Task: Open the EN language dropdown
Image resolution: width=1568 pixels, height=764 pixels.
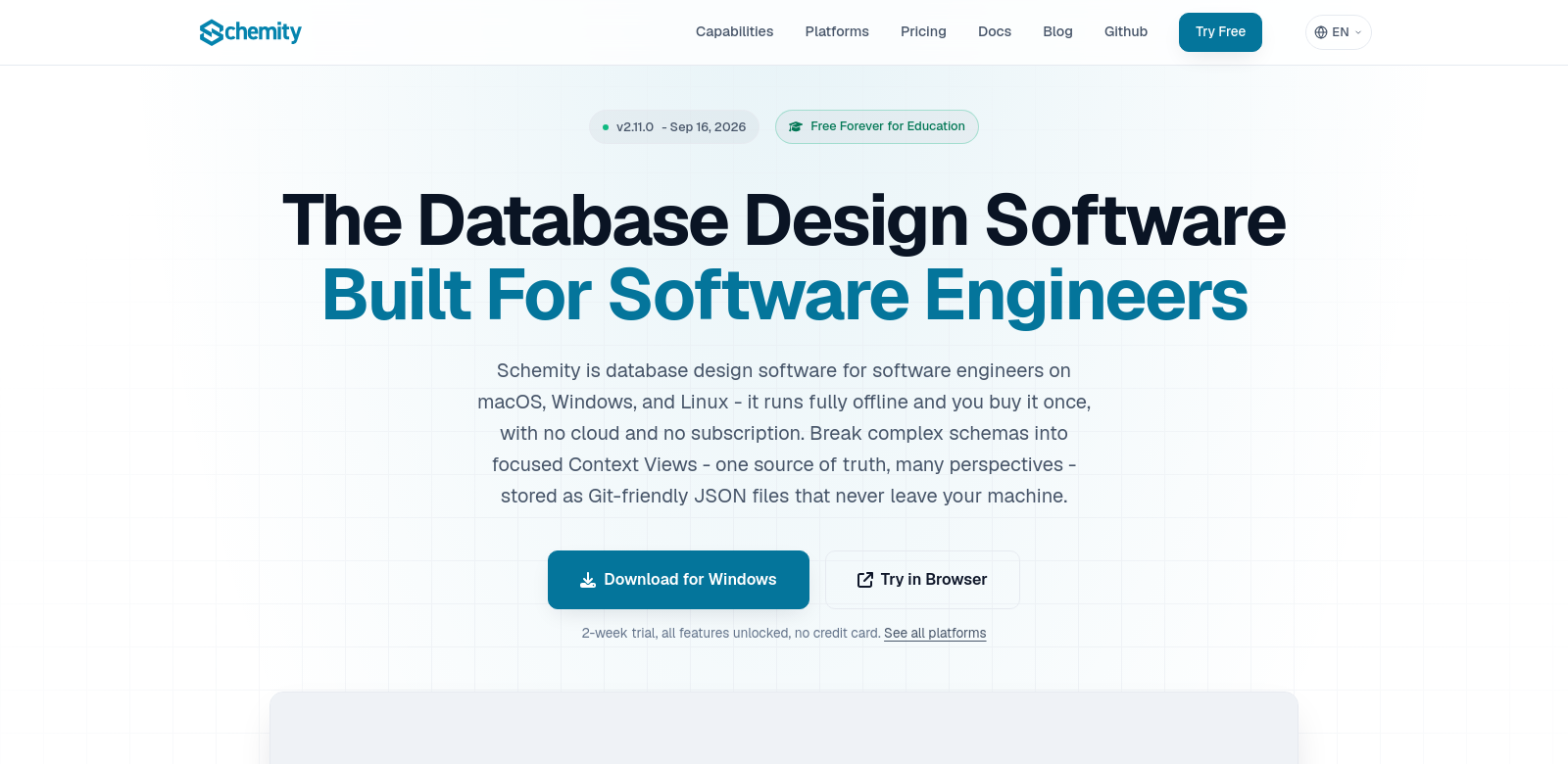Action: pos(1338,32)
